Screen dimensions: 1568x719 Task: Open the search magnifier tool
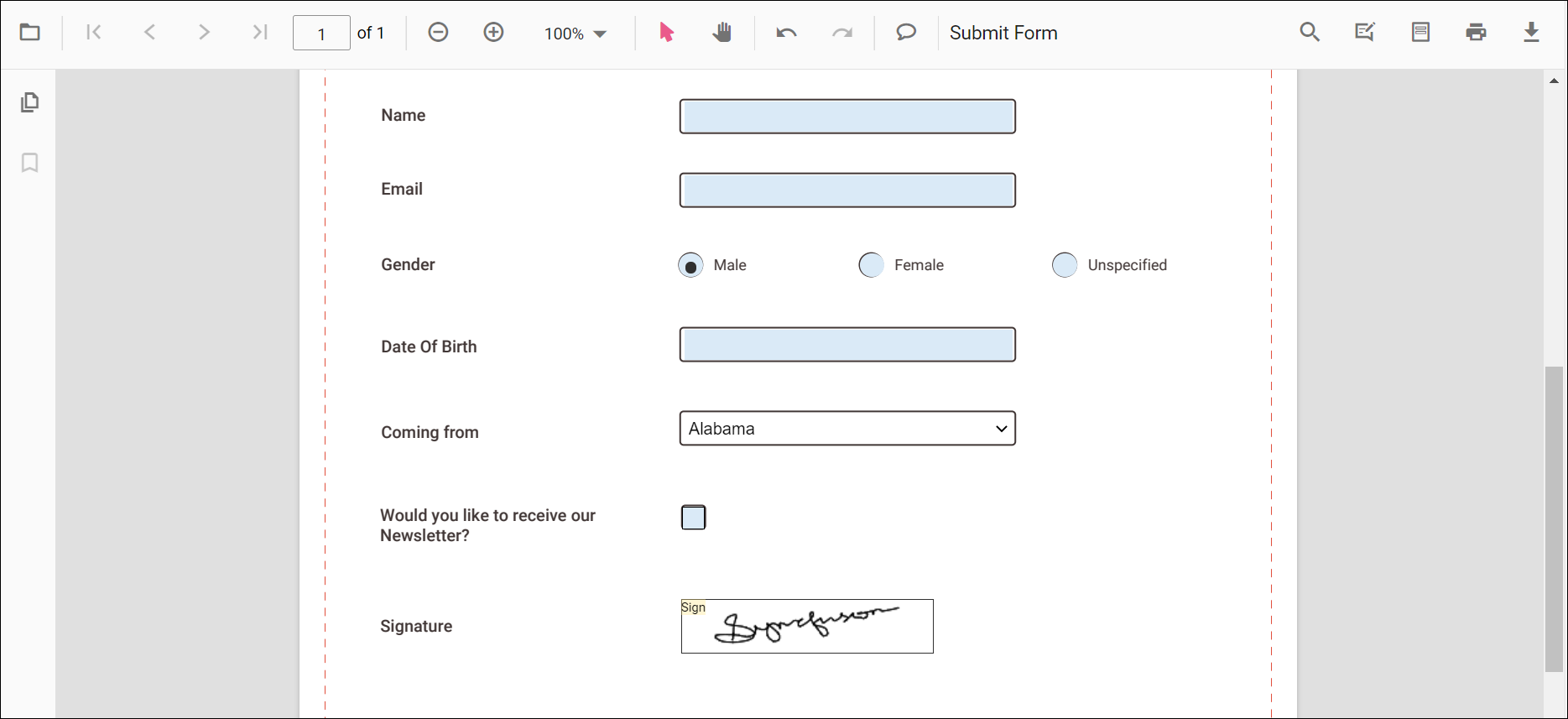point(1310,33)
